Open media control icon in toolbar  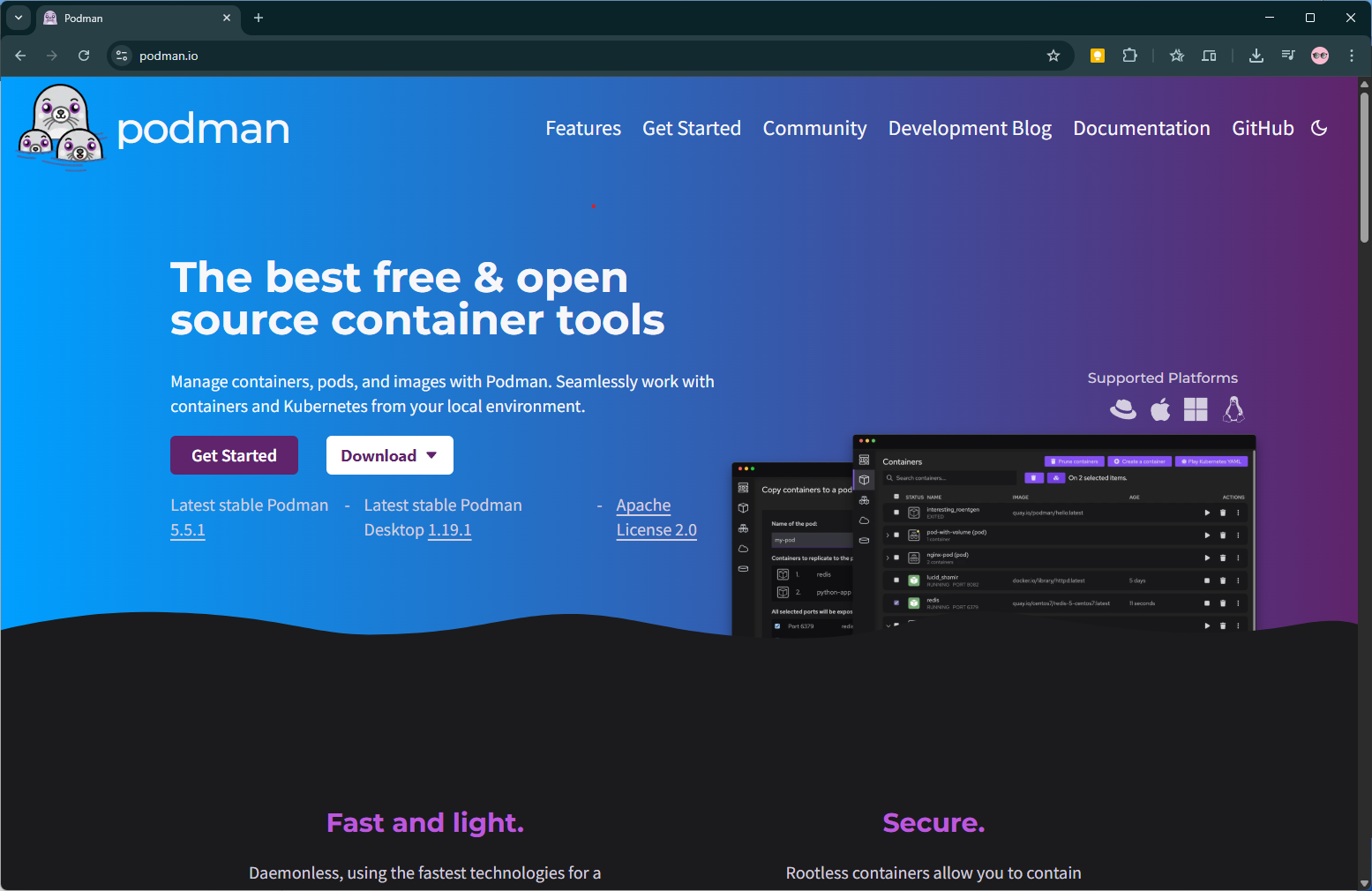click(1288, 56)
